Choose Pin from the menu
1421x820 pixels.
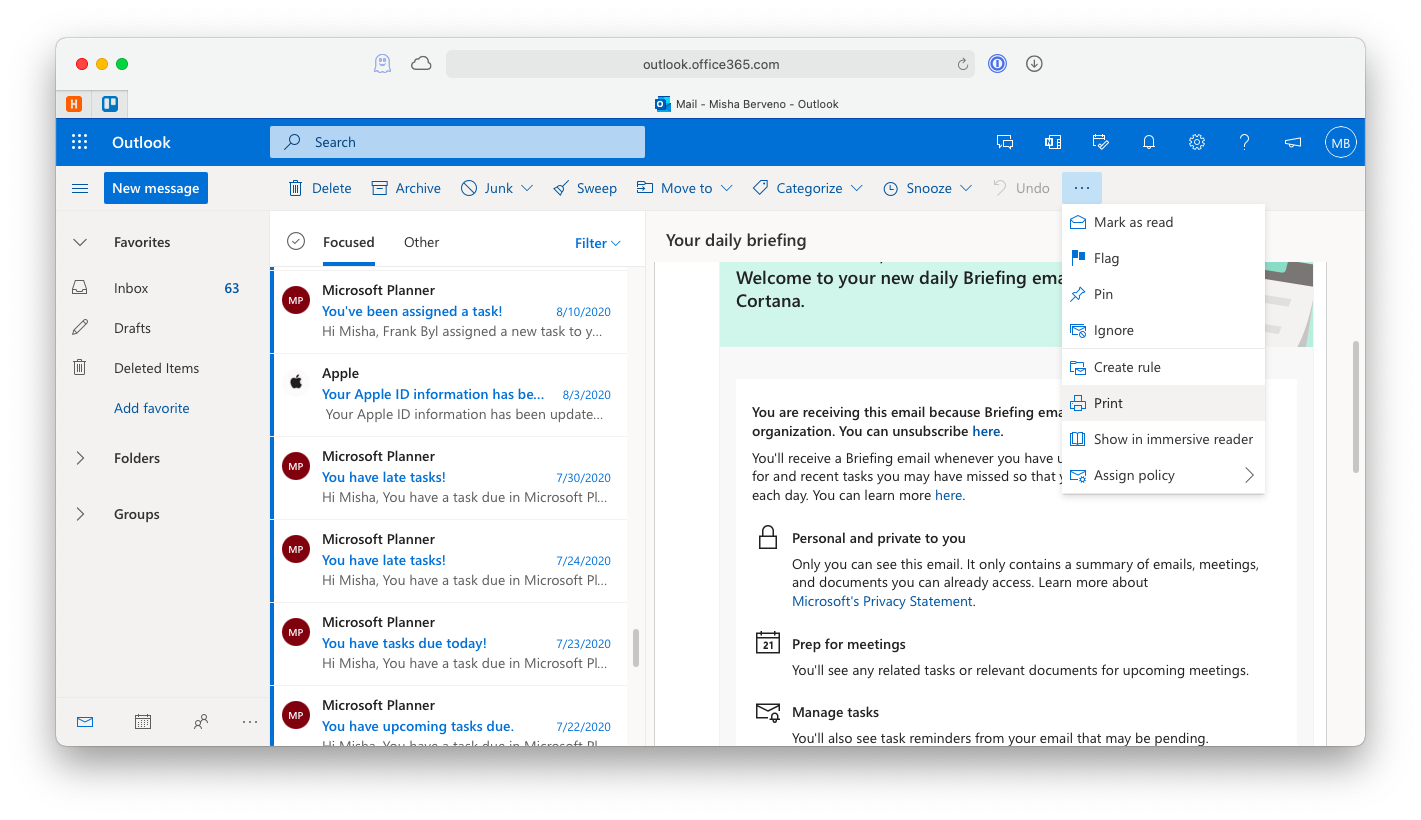point(1163,294)
